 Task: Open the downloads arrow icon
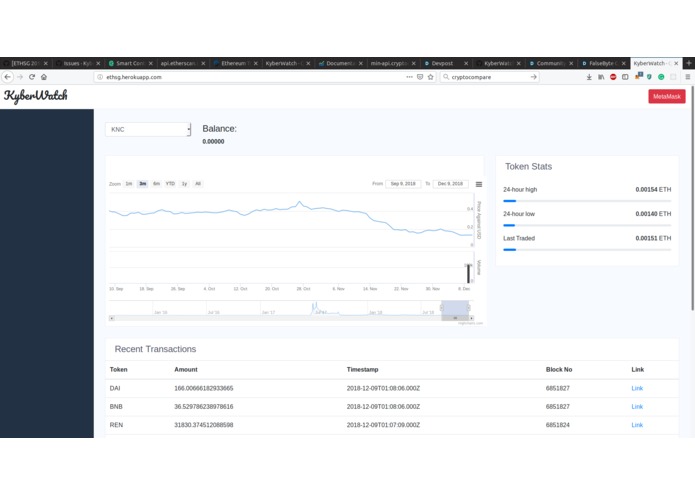589,77
